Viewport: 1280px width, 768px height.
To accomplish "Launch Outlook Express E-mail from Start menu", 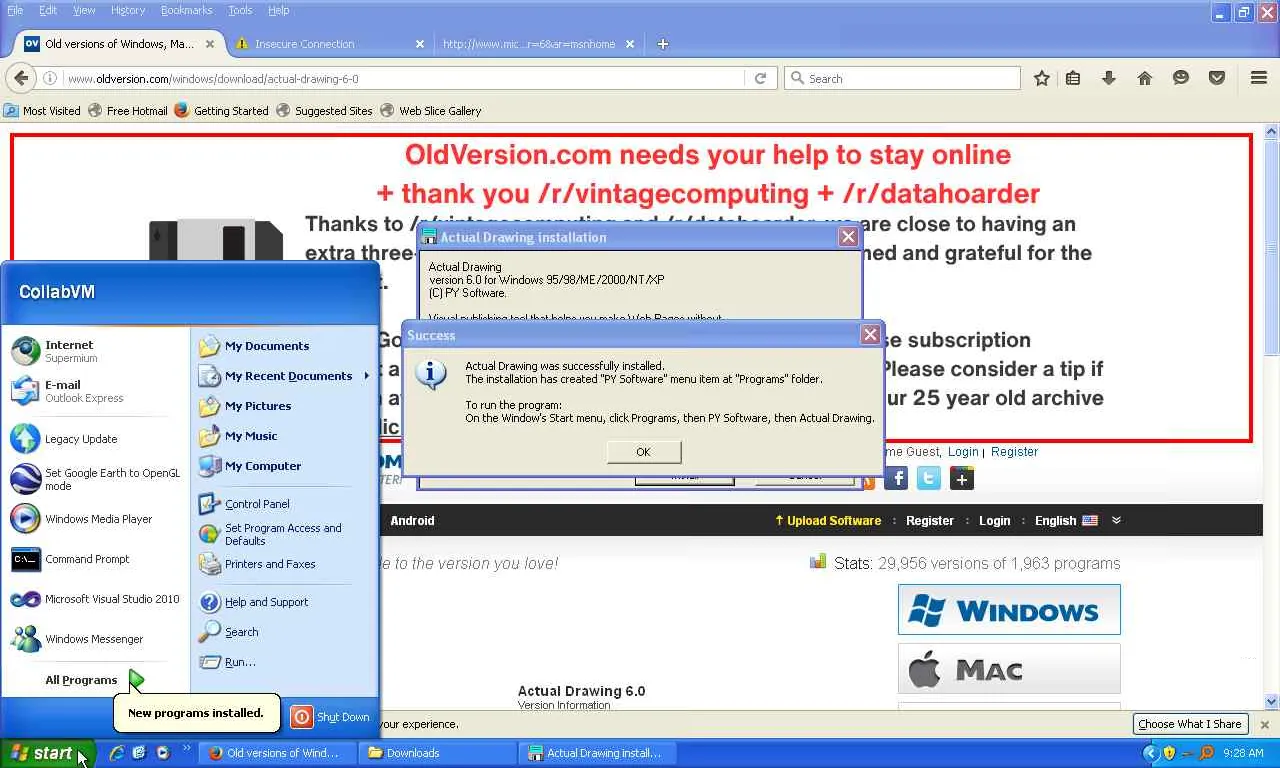I will (x=95, y=391).
